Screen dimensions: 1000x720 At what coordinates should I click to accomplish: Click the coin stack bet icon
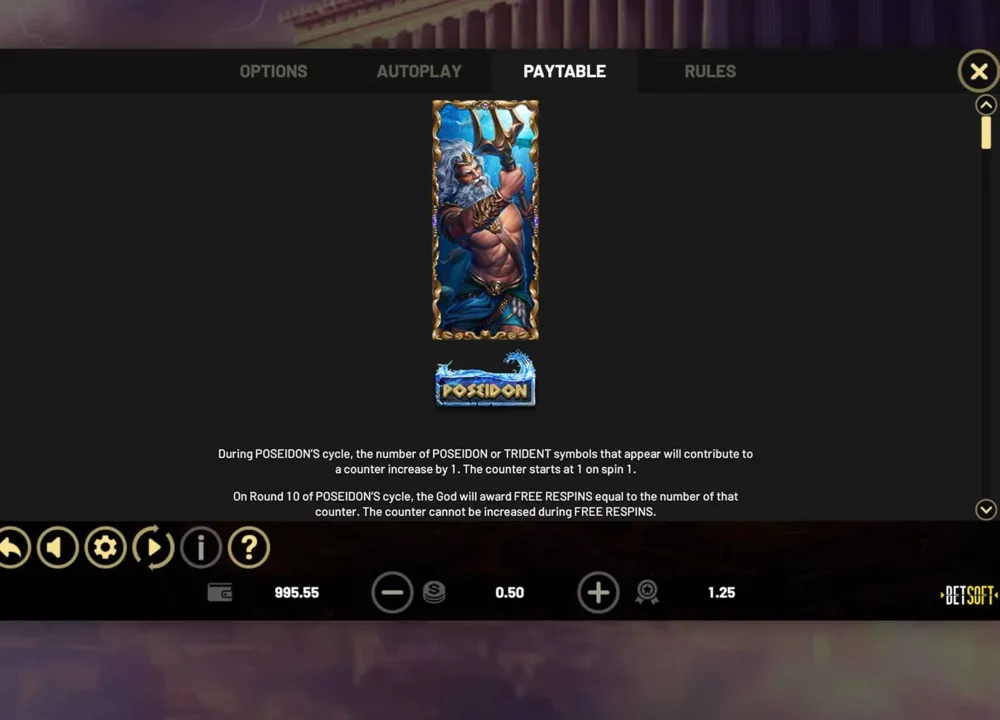coord(434,592)
